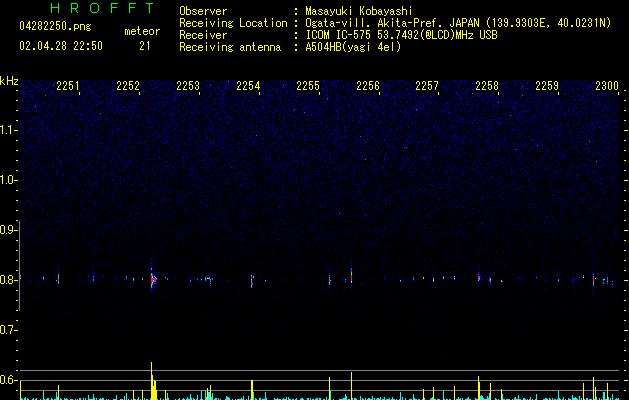Click the 2254 time marker
The image size is (629, 400).
click(x=248, y=85)
